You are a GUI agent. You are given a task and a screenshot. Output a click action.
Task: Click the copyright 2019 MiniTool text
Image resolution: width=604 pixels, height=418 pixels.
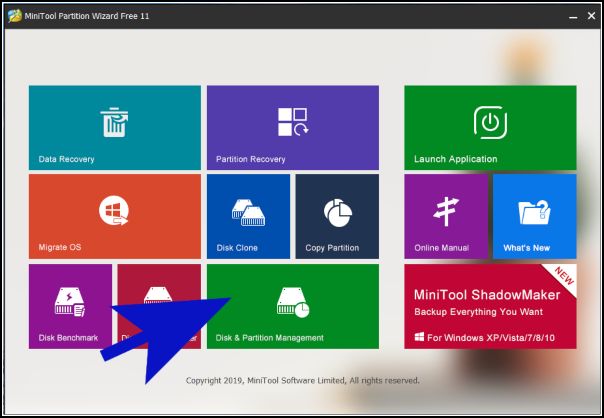(x=302, y=381)
